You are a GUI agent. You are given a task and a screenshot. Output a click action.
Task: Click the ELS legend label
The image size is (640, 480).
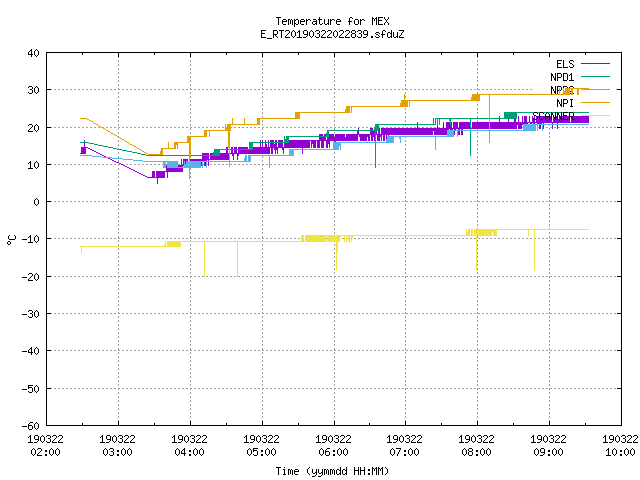pyautogui.click(x=565, y=64)
